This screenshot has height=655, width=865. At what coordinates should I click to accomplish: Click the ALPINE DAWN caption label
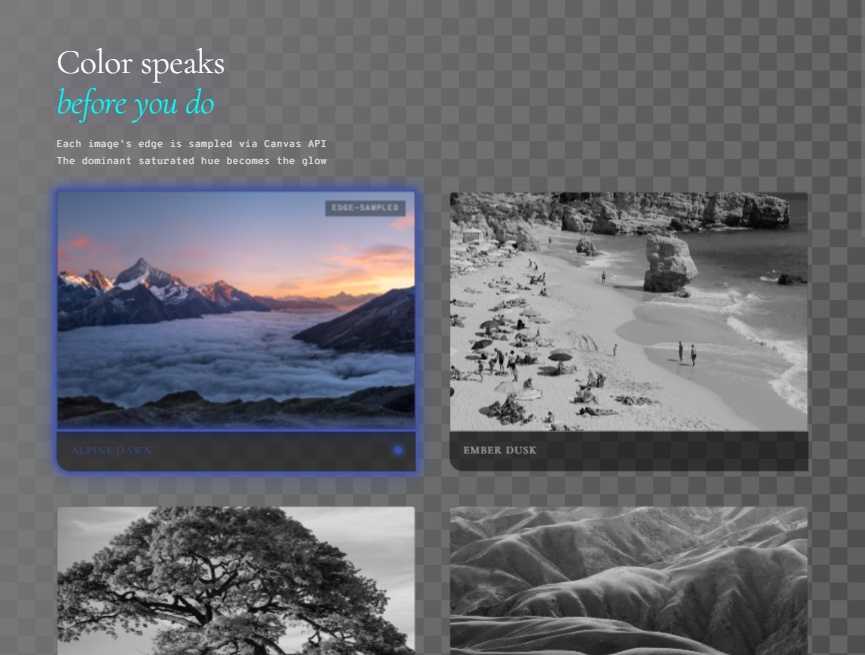pyautogui.click(x=111, y=450)
